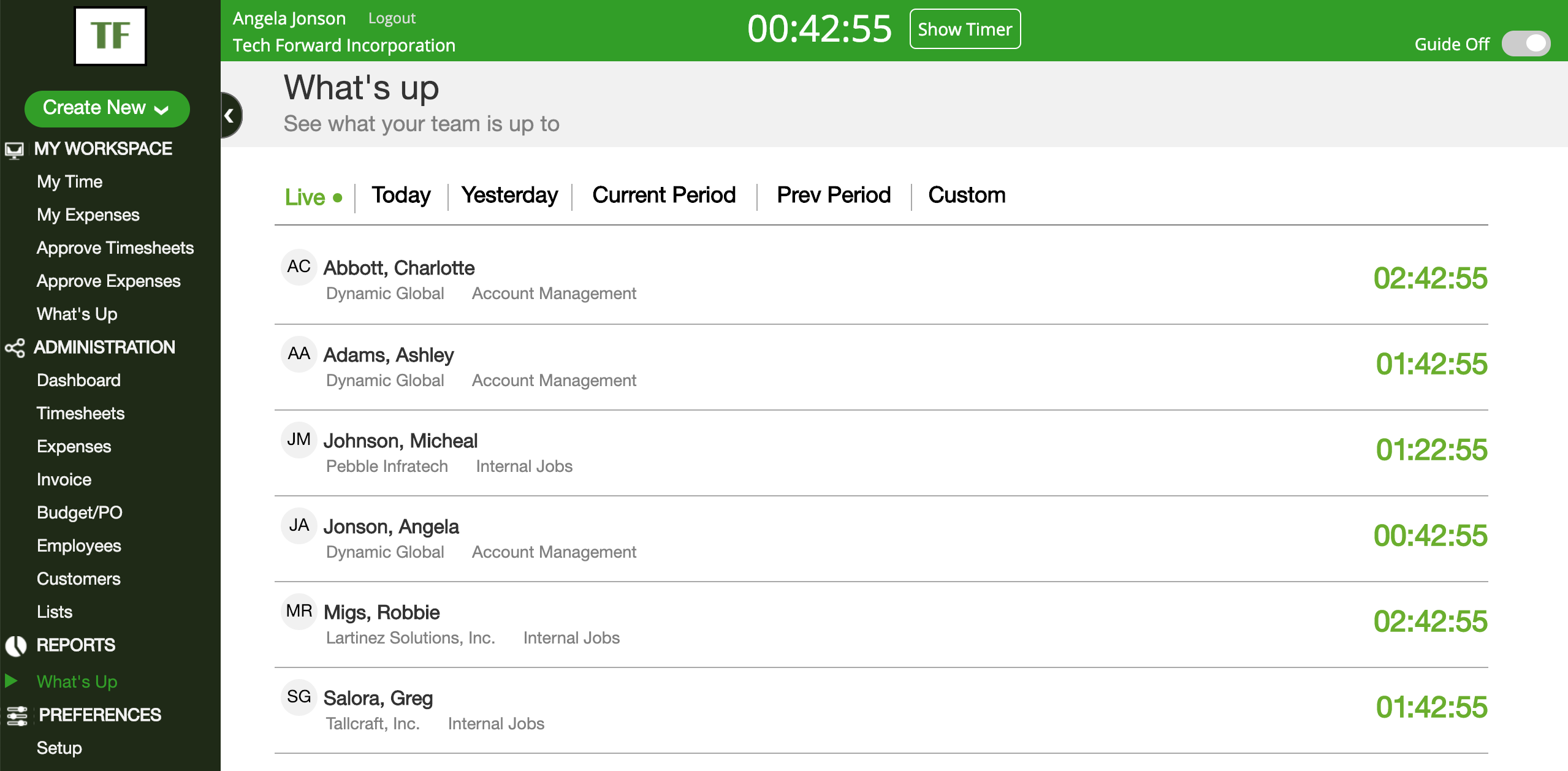Image resolution: width=1568 pixels, height=771 pixels.
Task: Click the Expenses icon in Administration
Action: tap(73, 446)
